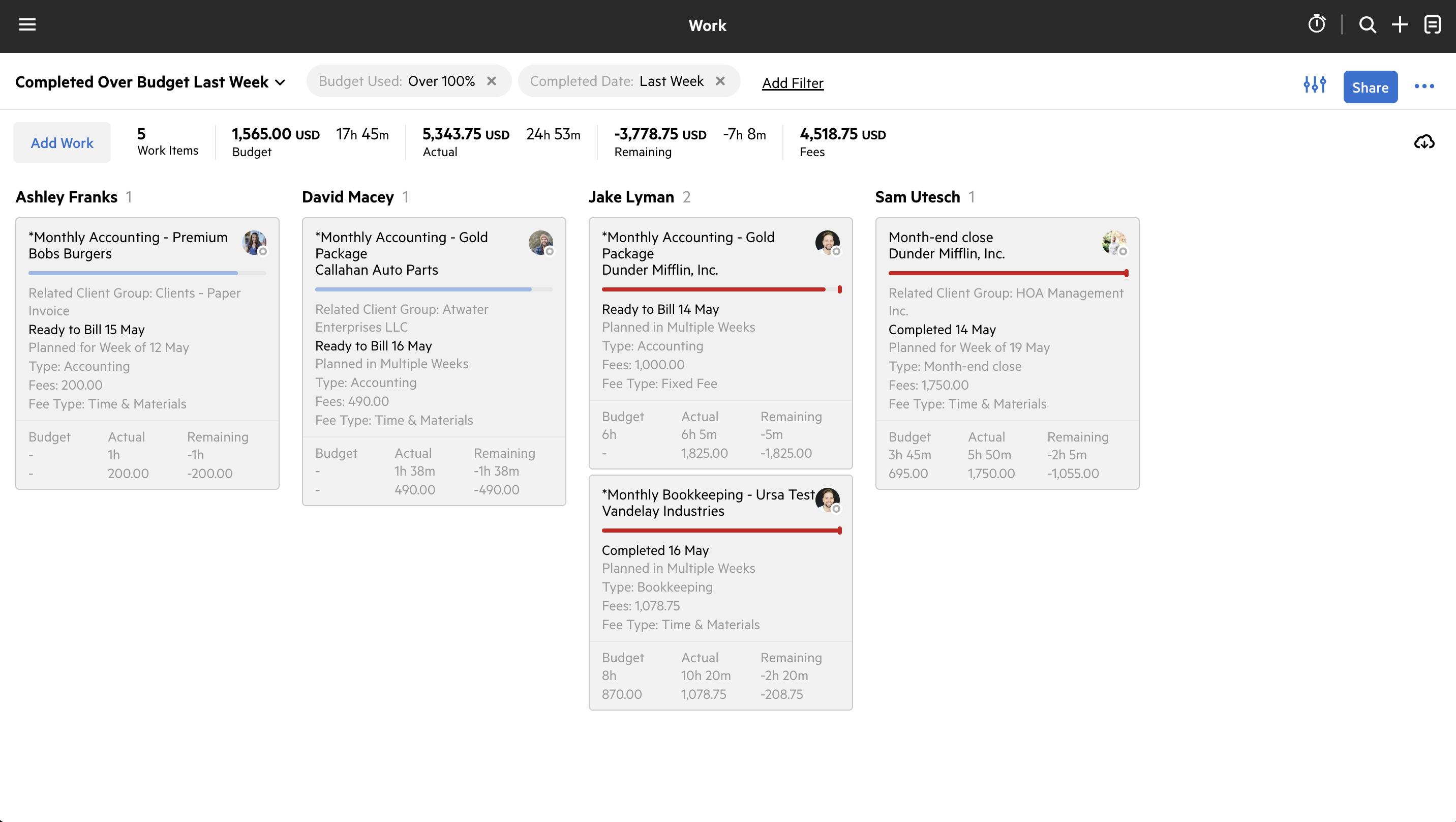This screenshot has height=822, width=1456.
Task: Remove the Budget Used Over 100% filter
Action: 492,81
